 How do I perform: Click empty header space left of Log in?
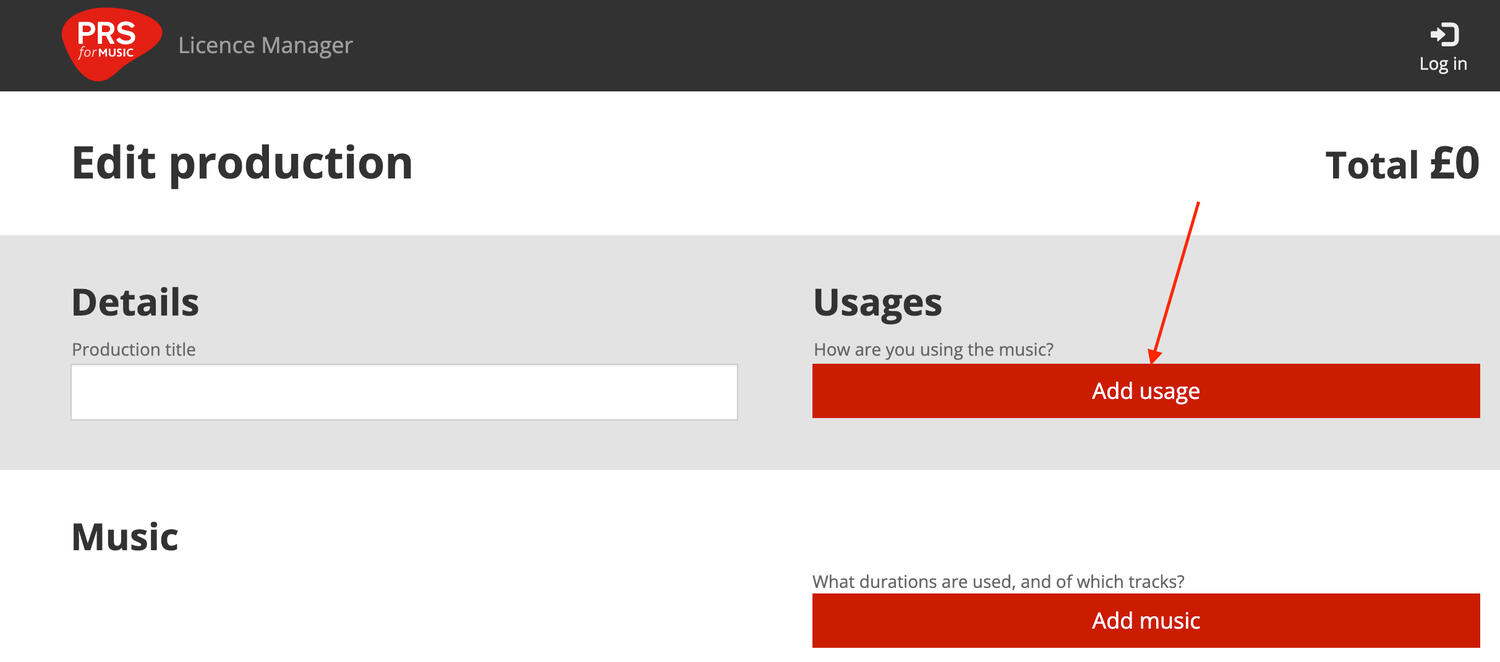point(900,46)
